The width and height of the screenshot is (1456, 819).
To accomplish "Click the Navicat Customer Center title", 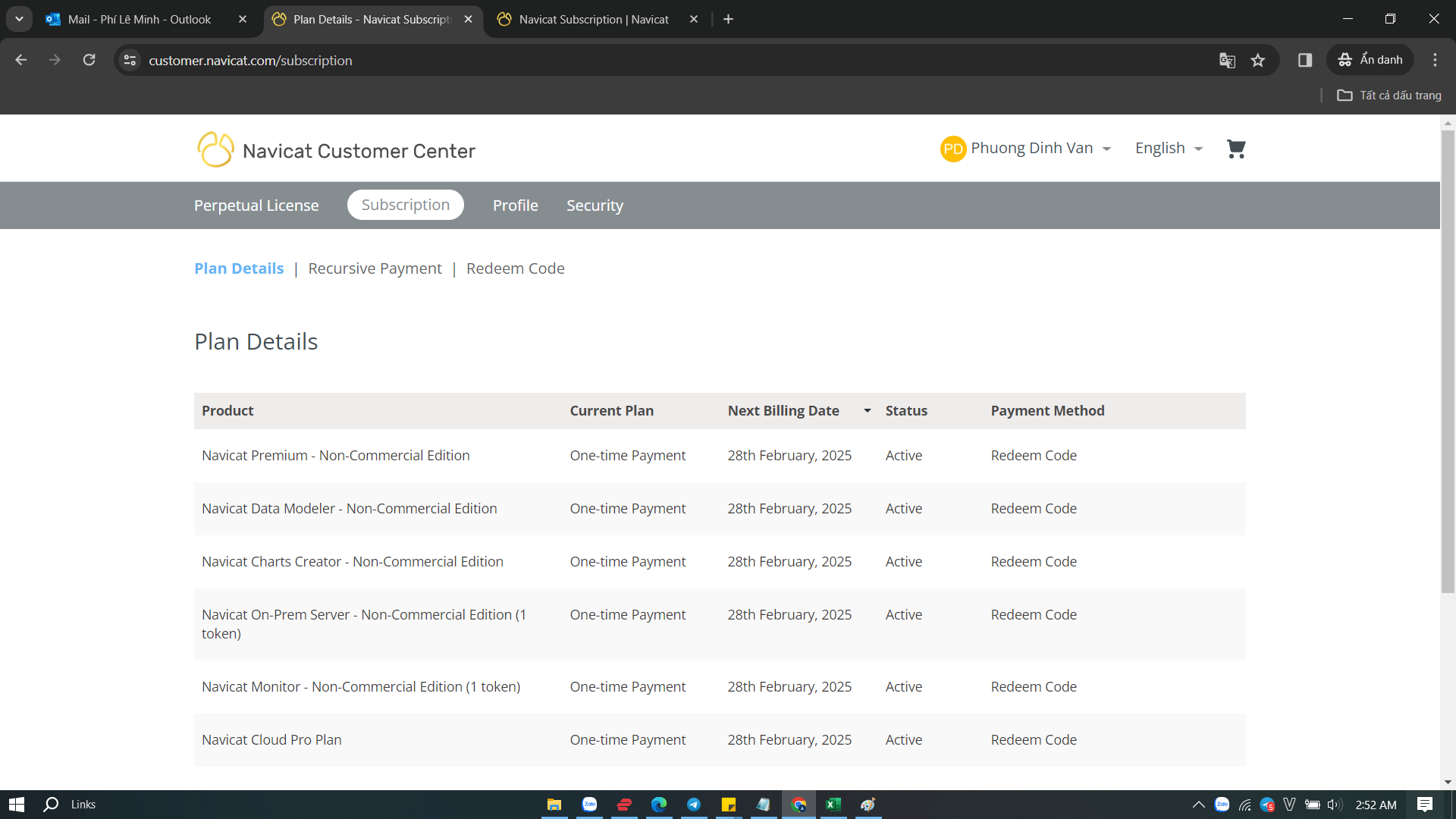I will [x=359, y=151].
